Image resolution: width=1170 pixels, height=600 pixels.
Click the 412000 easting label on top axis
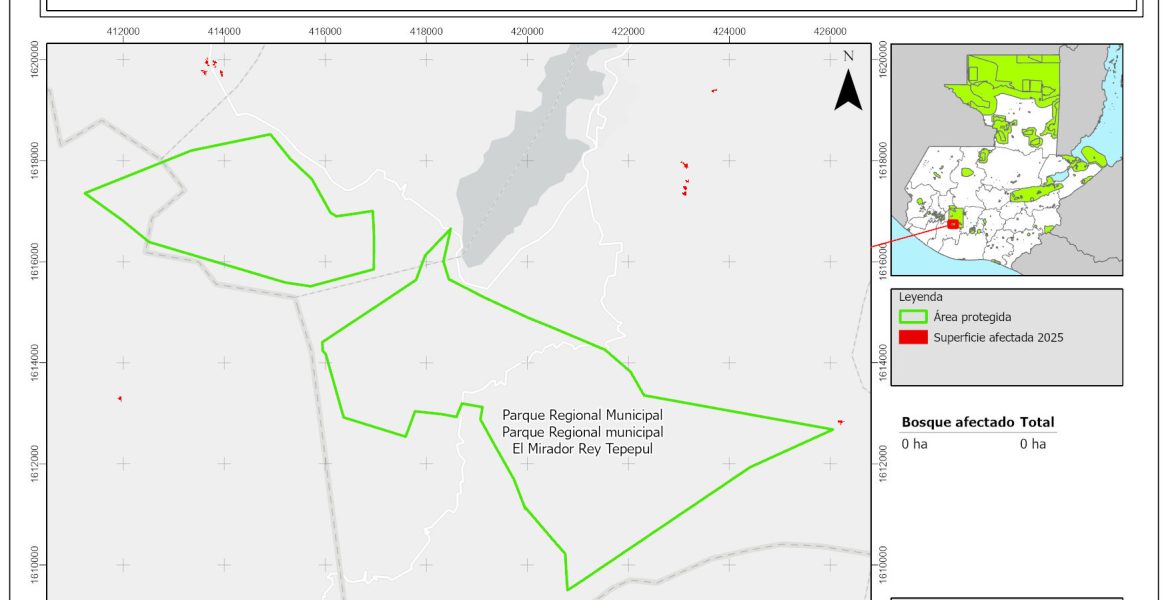123,32
